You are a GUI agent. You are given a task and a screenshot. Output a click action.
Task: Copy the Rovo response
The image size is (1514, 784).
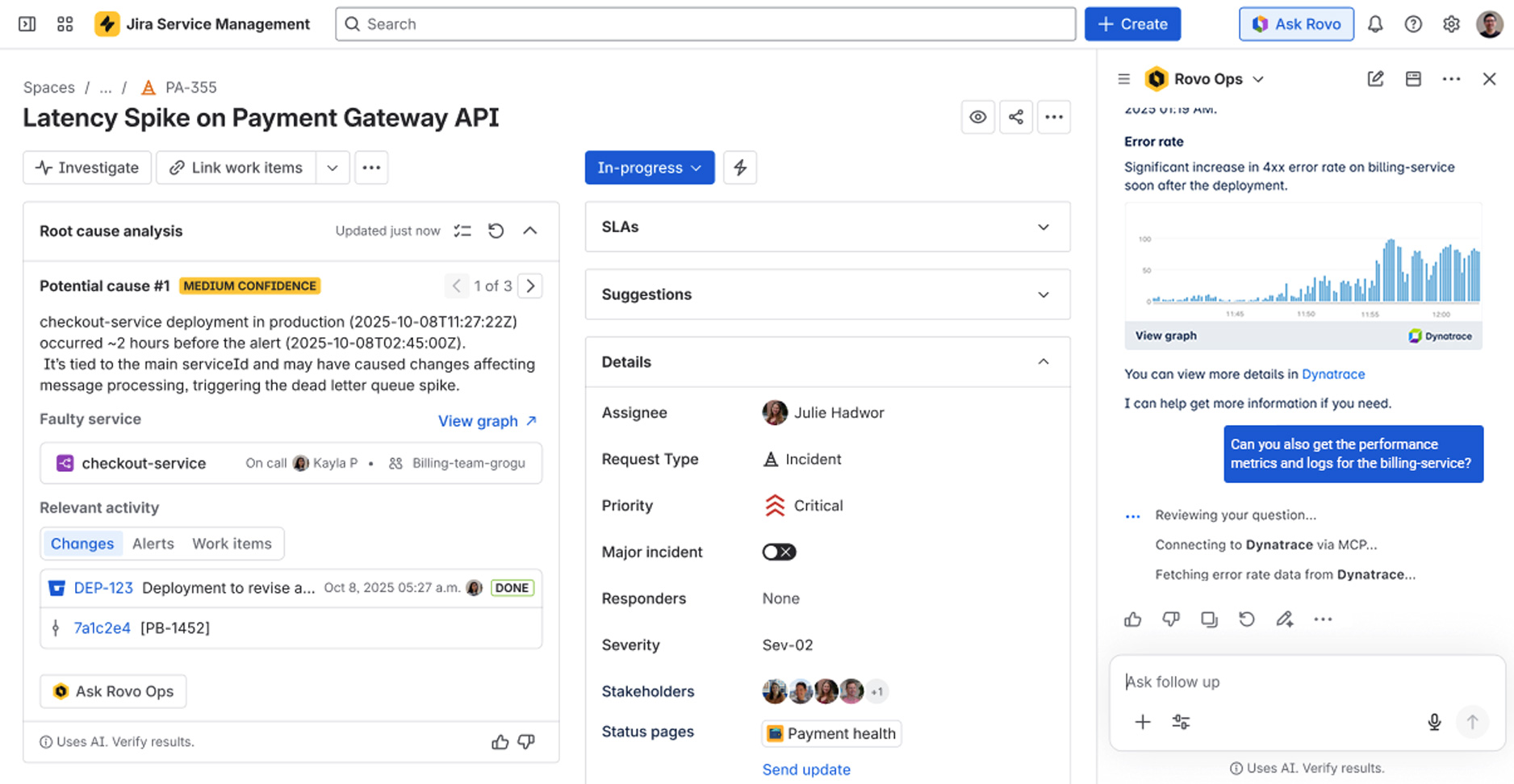[x=1208, y=619]
